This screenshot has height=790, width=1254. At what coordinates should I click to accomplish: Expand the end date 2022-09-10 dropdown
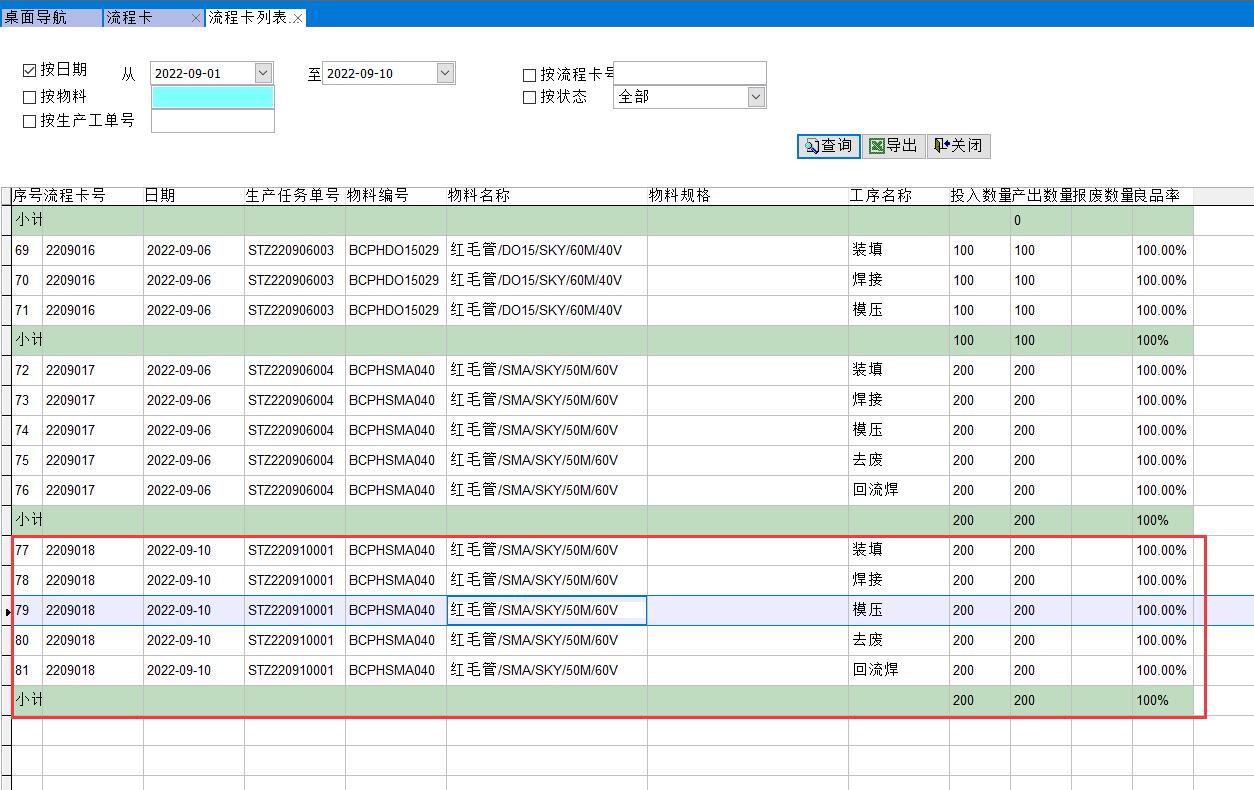tap(445, 73)
